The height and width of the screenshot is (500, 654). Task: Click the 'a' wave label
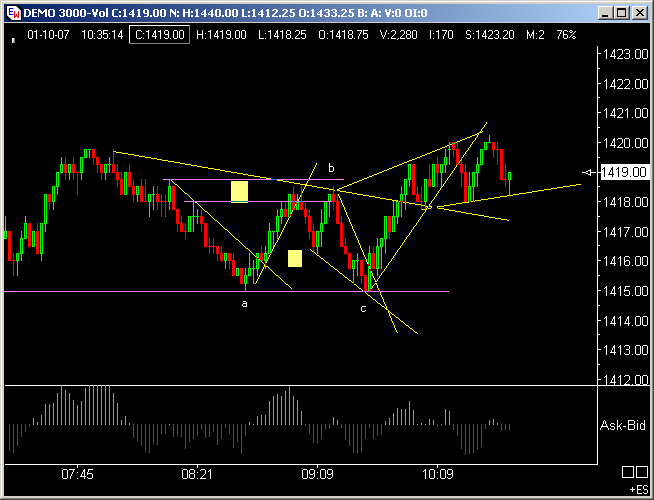[244, 304]
